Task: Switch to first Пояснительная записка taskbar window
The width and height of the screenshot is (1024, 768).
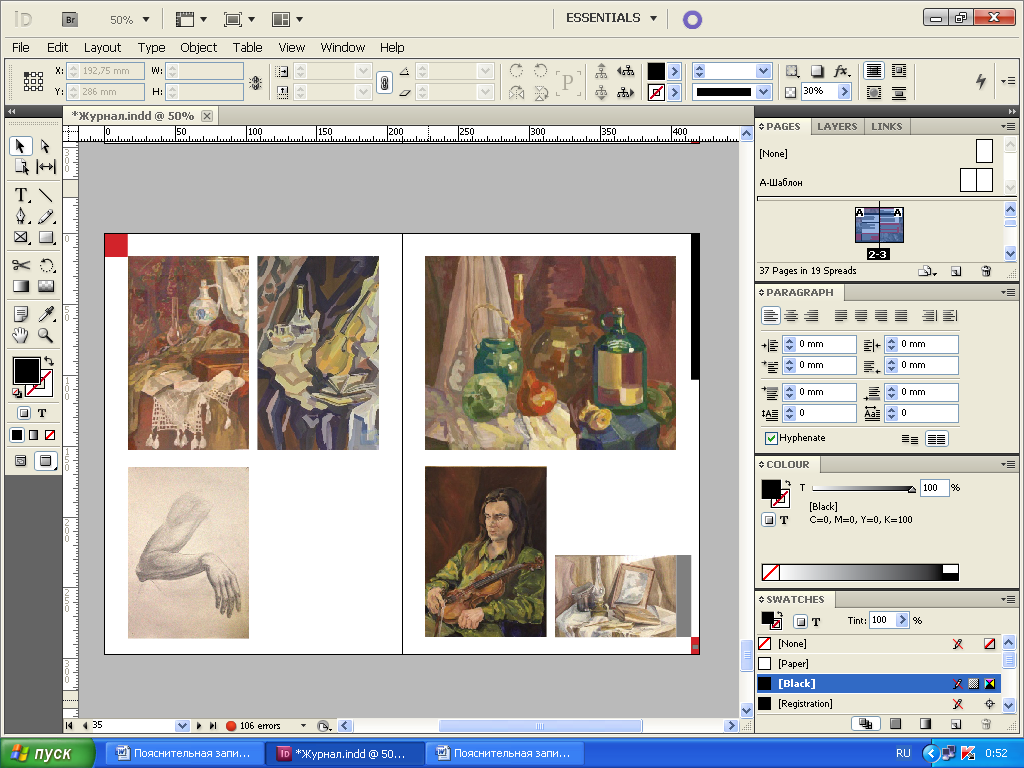Action: click(x=184, y=753)
